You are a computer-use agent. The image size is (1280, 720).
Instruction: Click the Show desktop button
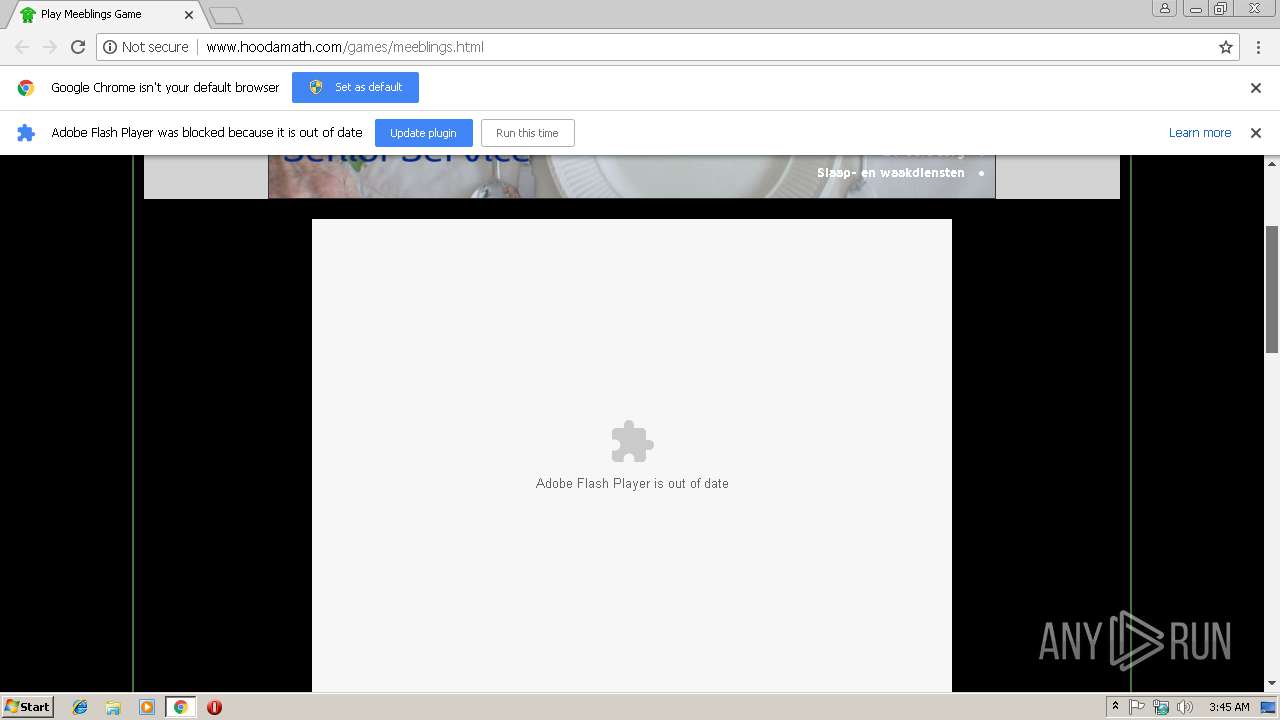[1268, 707]
